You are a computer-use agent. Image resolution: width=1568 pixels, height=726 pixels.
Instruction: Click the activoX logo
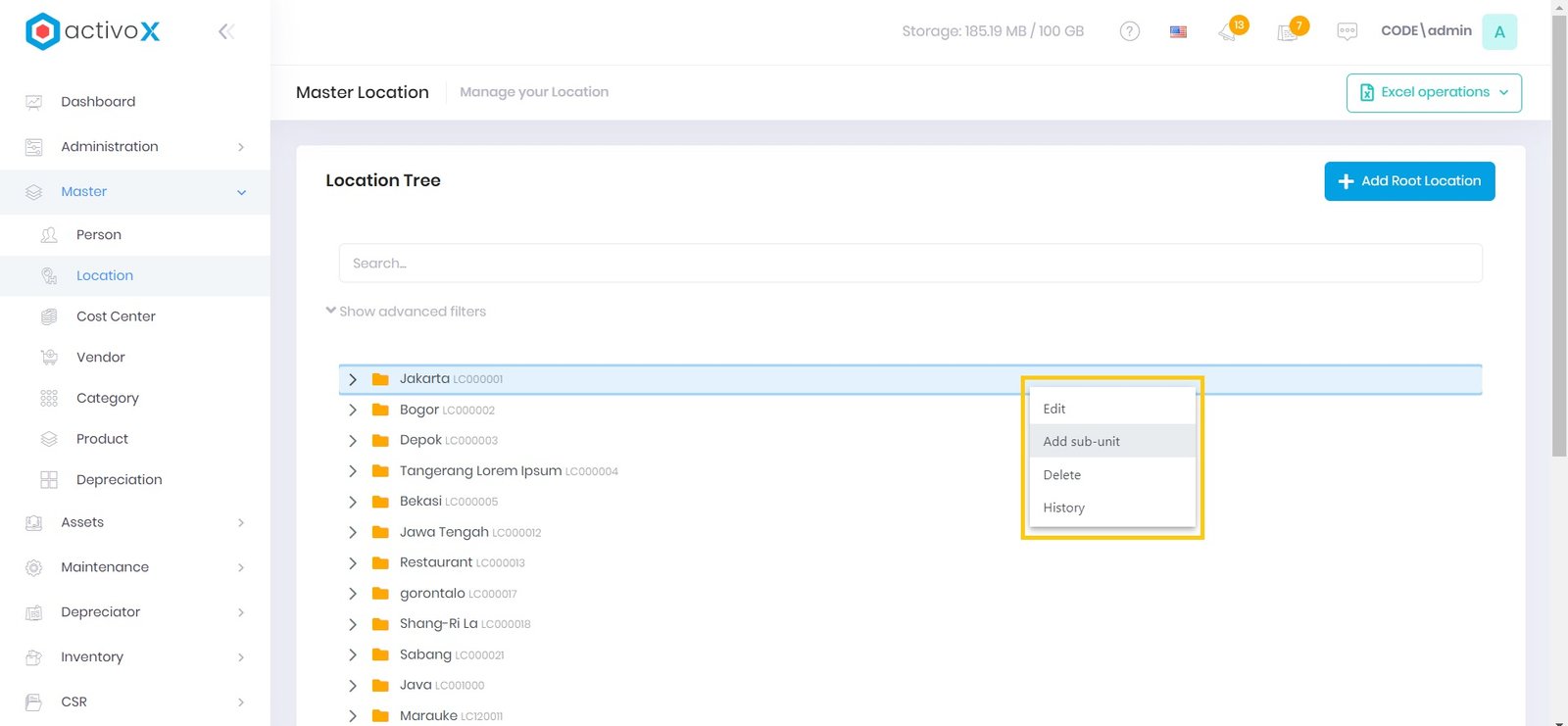[92, 31]
